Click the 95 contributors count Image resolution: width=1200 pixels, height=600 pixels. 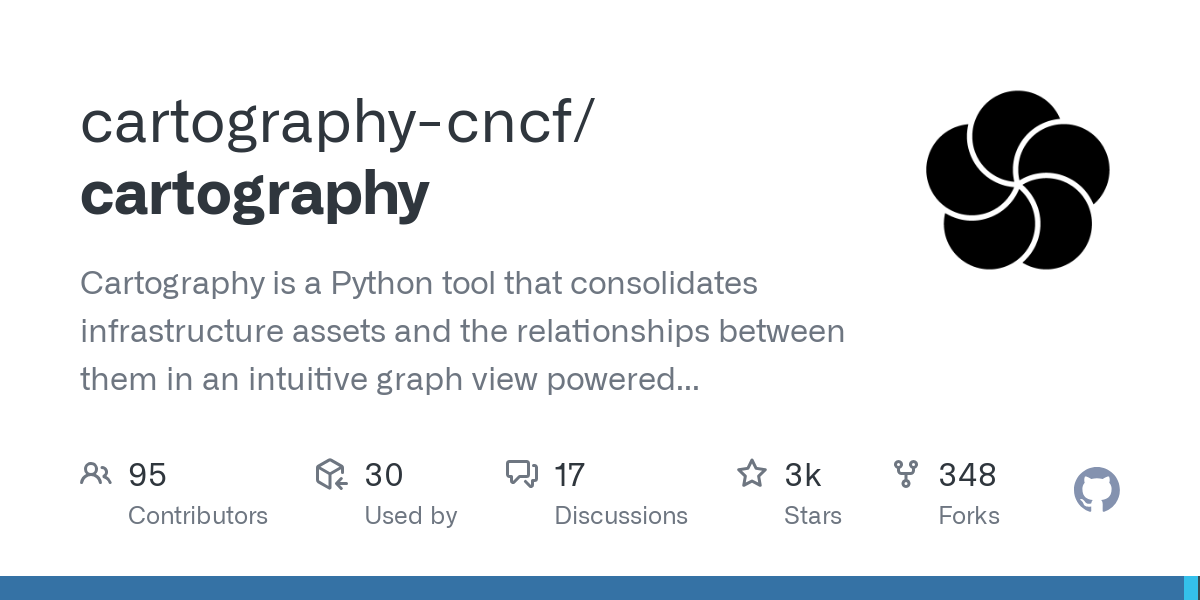point(147,475)
